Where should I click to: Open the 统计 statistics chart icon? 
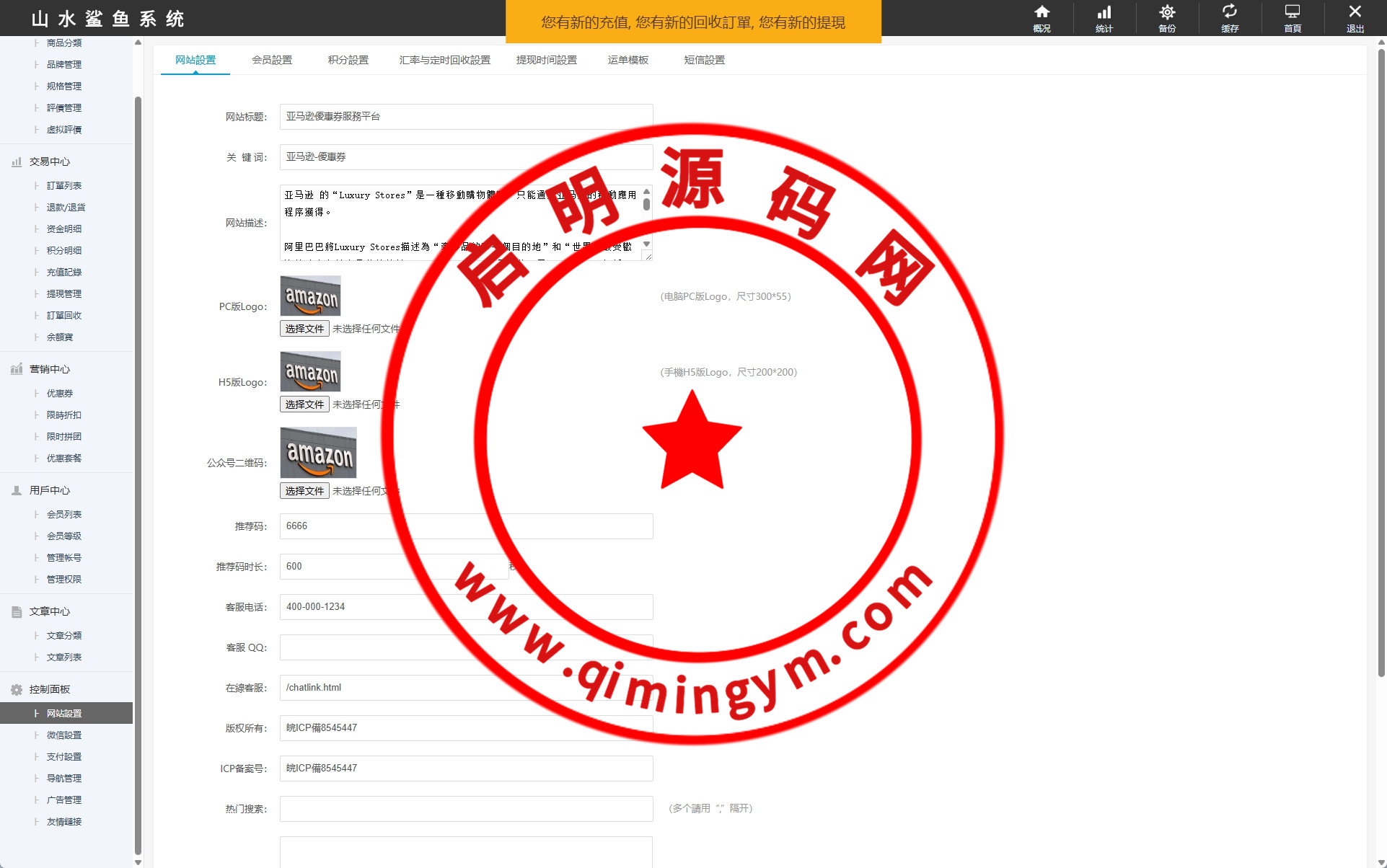pyautogui.click(x=1104, y=12)
